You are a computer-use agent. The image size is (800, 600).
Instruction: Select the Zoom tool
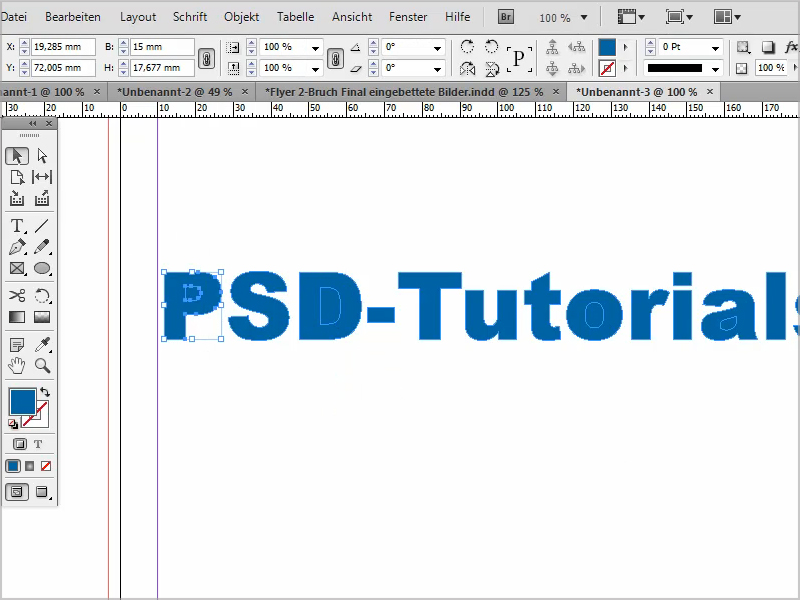click(42, 365)
